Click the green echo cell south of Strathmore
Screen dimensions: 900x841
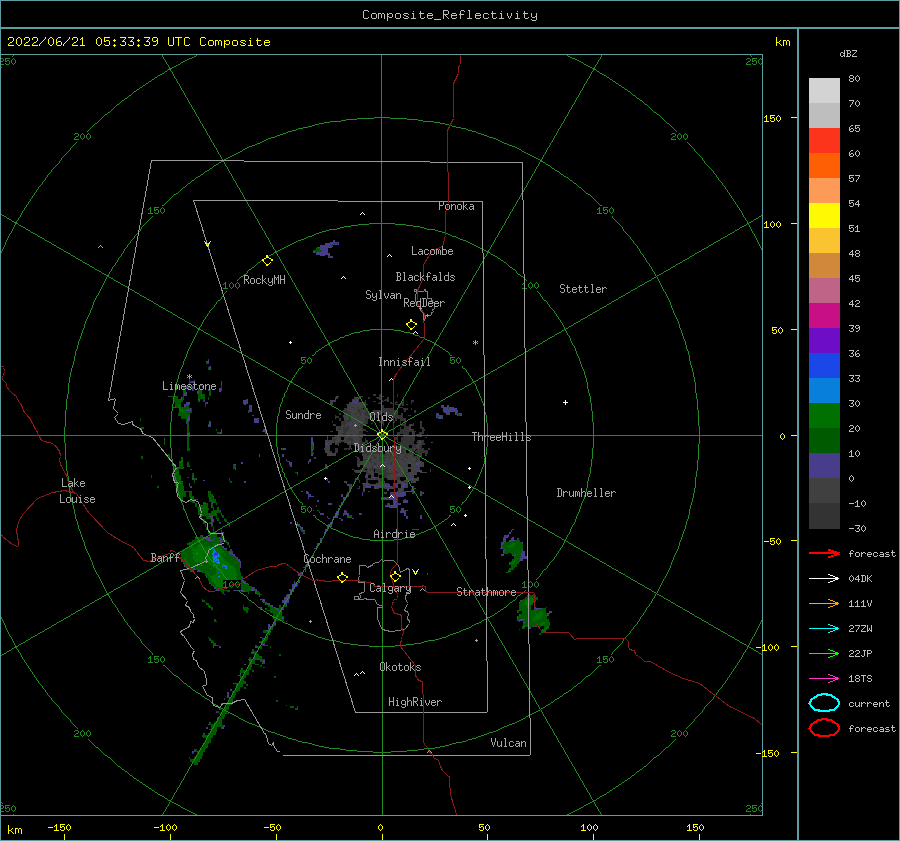(x=534, y=613)
